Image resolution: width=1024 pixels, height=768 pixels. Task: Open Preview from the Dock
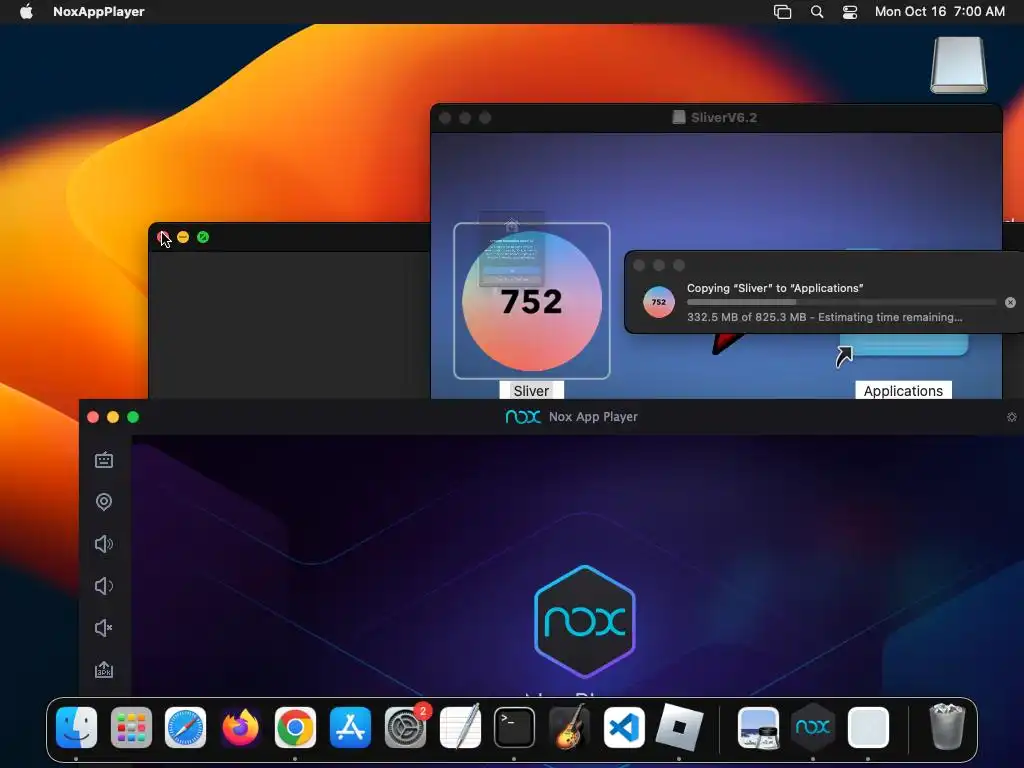coord(758,727)
